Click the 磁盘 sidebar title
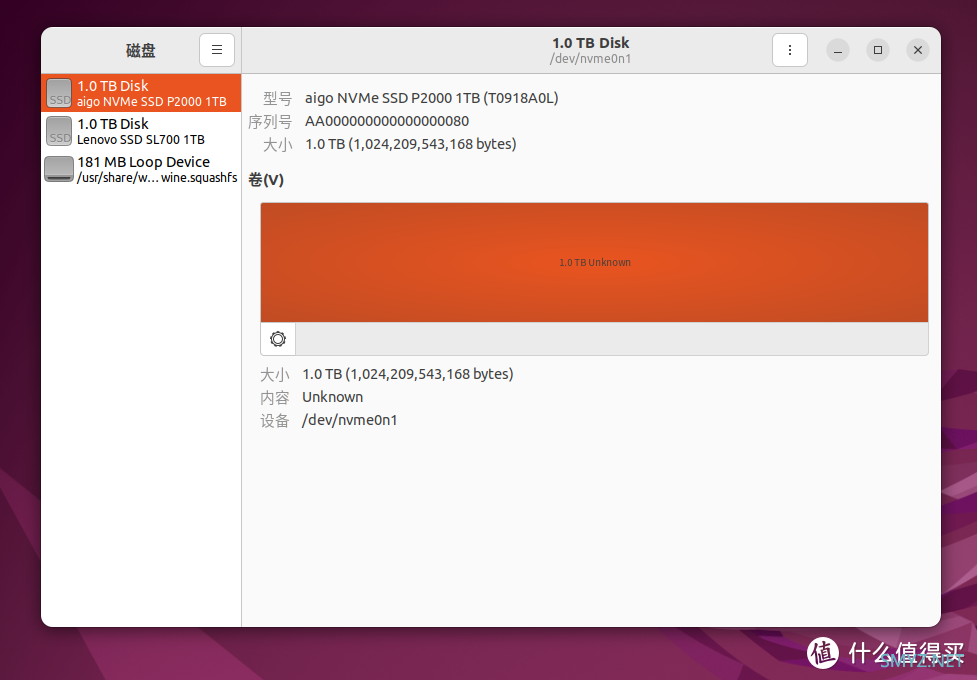 point(141,50)
